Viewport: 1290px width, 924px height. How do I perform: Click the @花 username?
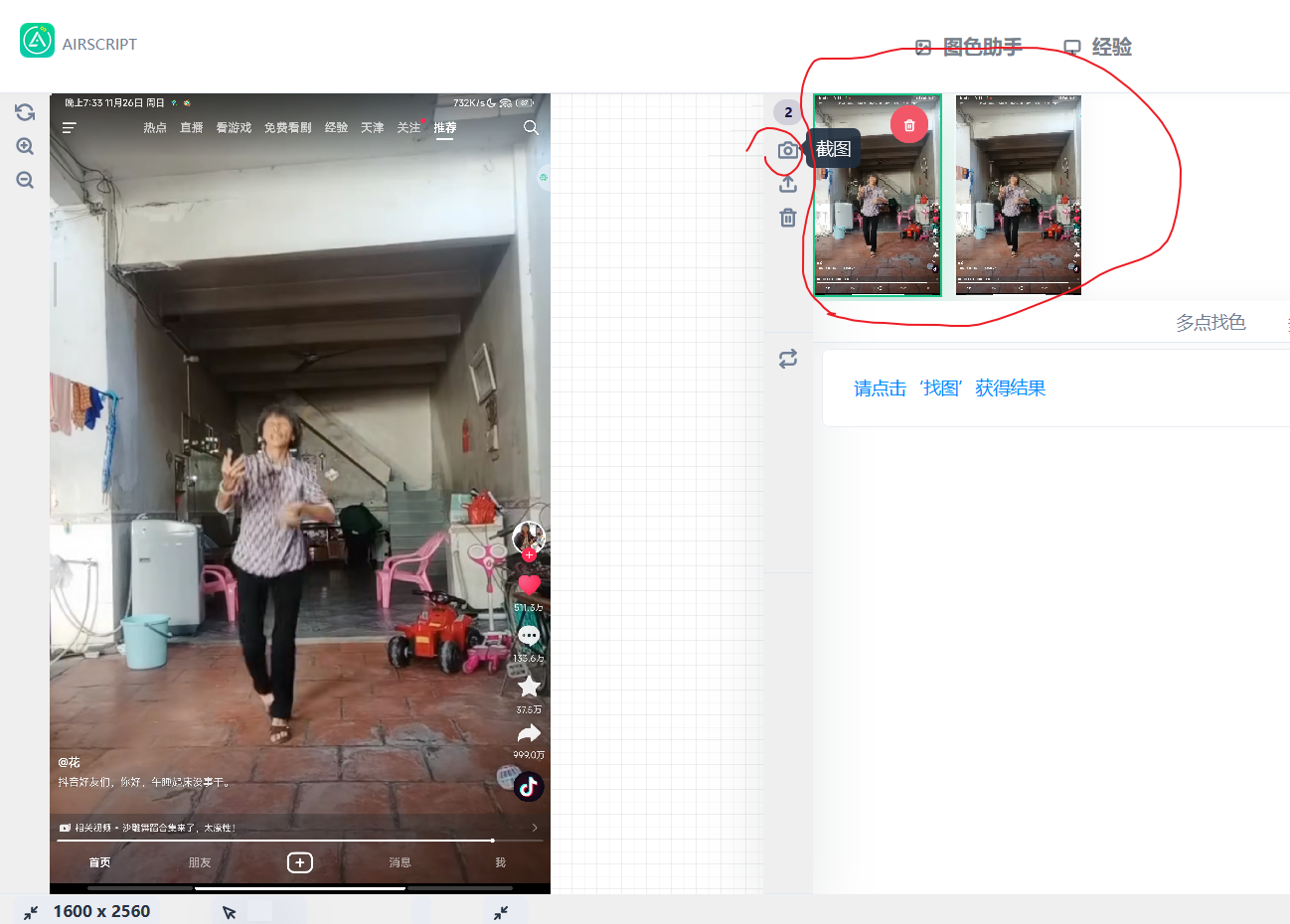tap(69, 762)
